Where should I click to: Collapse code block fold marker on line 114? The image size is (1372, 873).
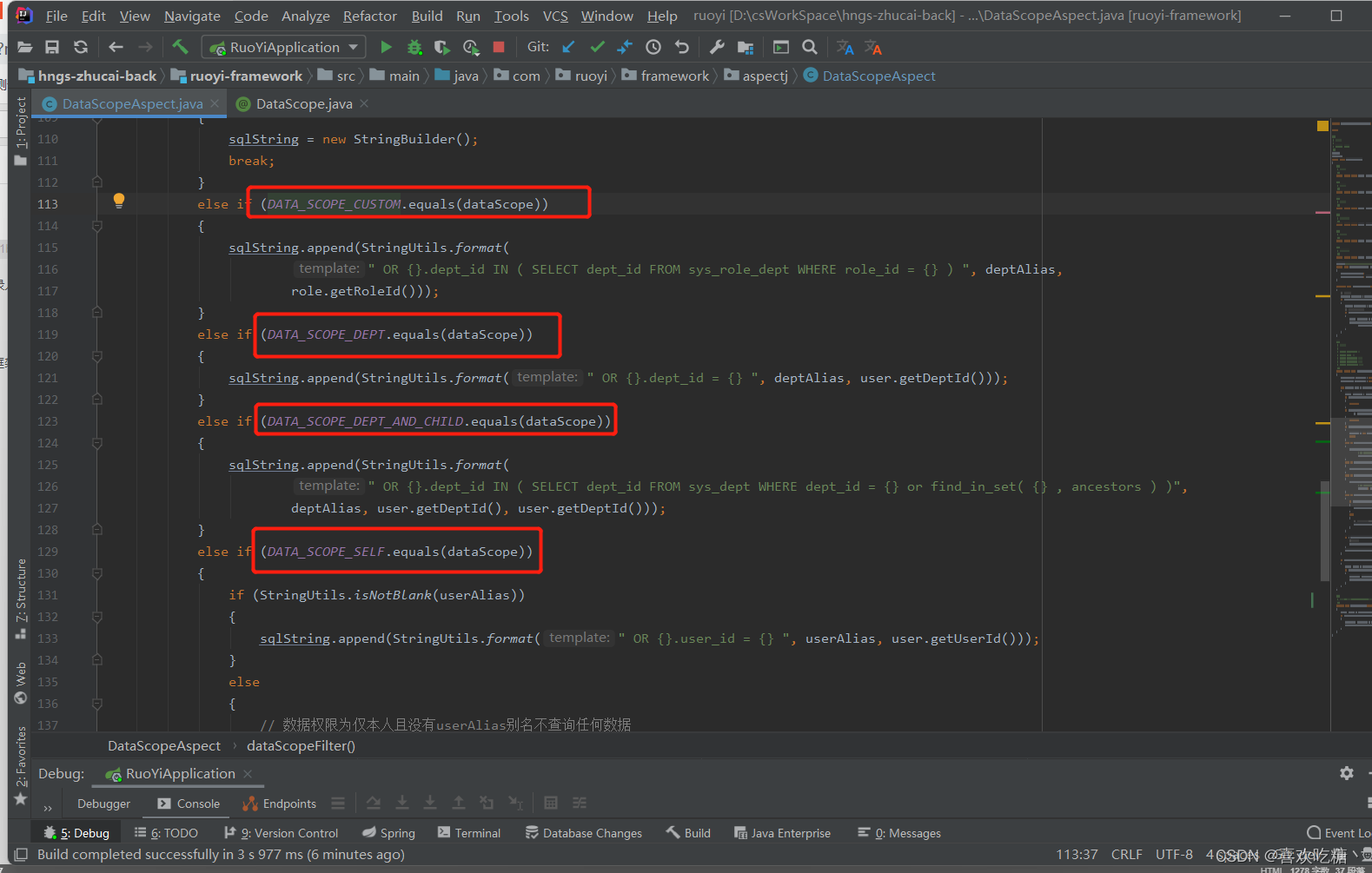point(97,226)
